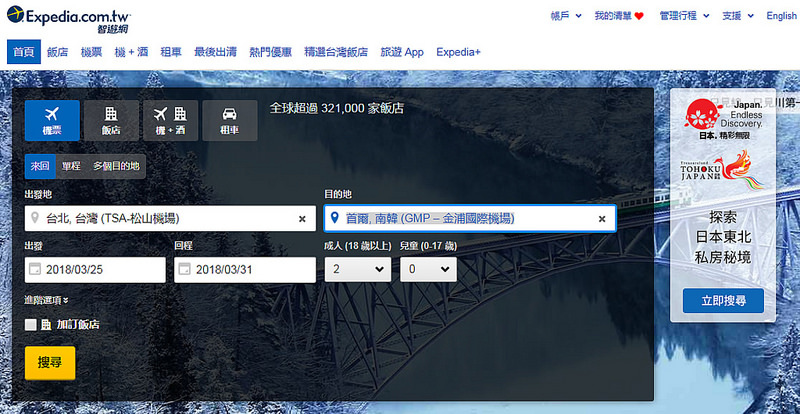Clear the 目的地 destination field
800x414 pixels.
tap(602, 218)
